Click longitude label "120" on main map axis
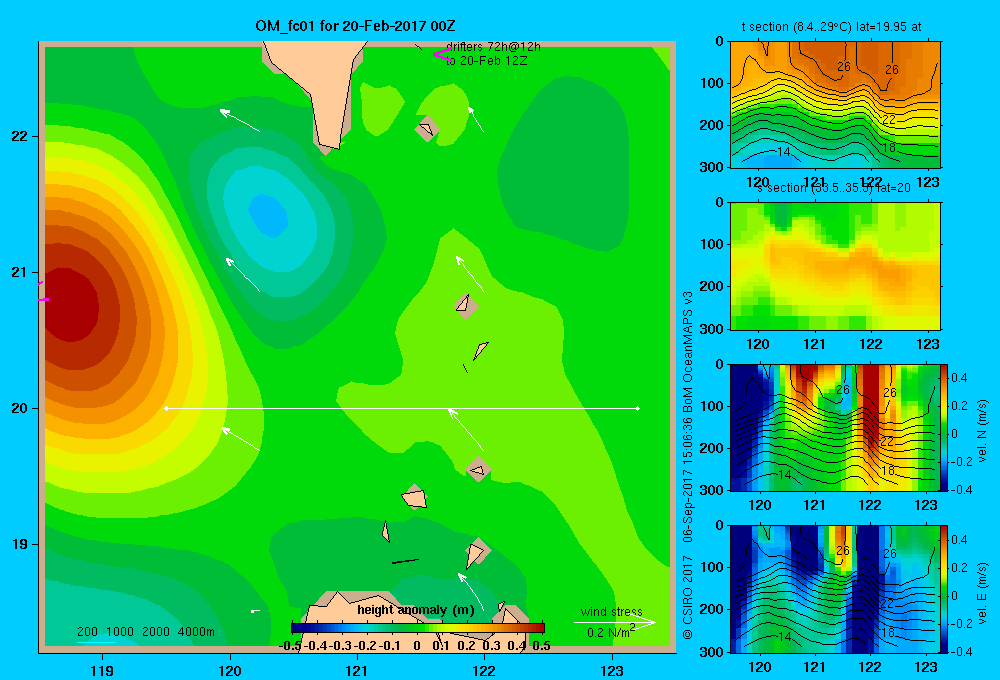Screen dimensions: 1000x680 tap(230, 670)
